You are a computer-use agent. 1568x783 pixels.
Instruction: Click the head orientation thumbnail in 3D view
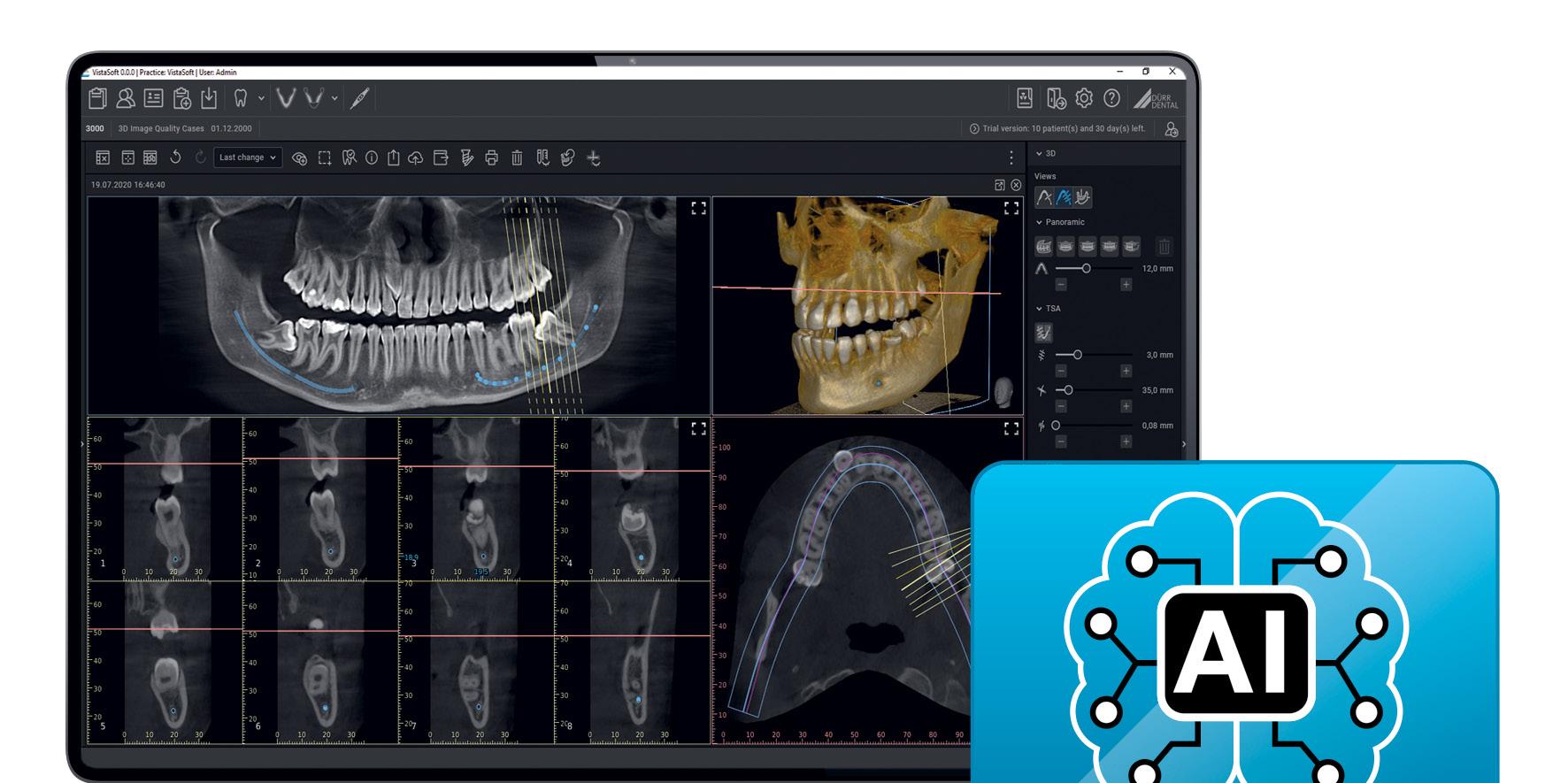coord(1004,391)
